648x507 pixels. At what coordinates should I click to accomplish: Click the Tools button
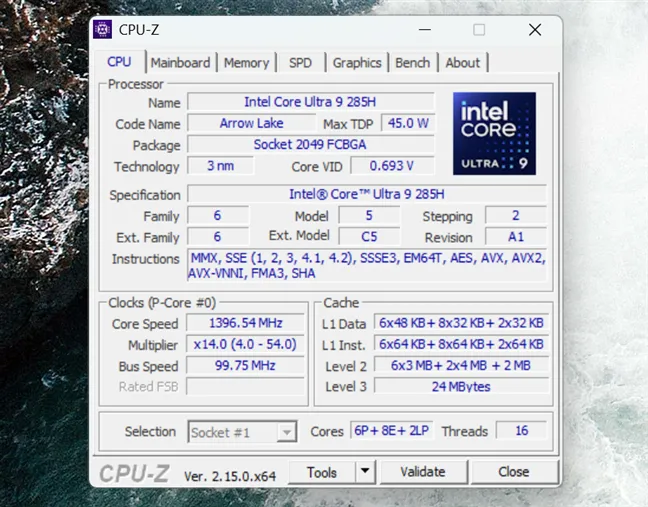click(322, 472)
